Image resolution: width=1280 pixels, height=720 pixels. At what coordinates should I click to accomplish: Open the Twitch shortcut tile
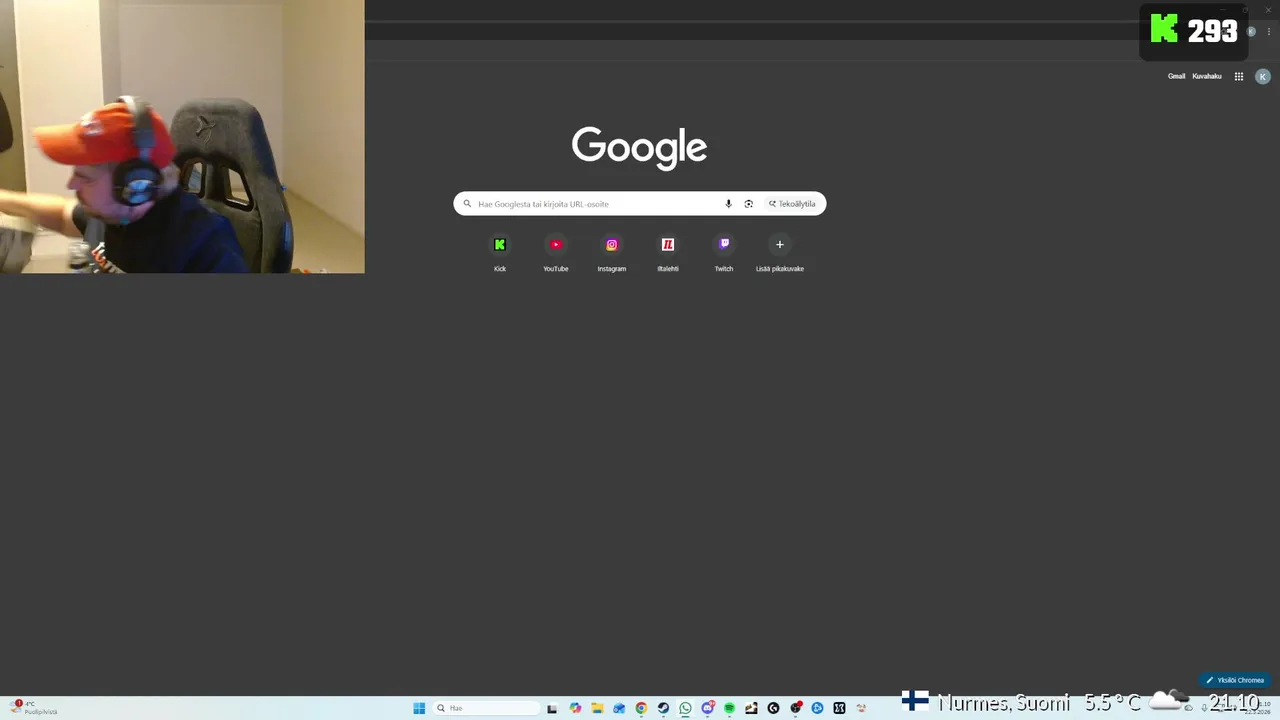[724, 252]
